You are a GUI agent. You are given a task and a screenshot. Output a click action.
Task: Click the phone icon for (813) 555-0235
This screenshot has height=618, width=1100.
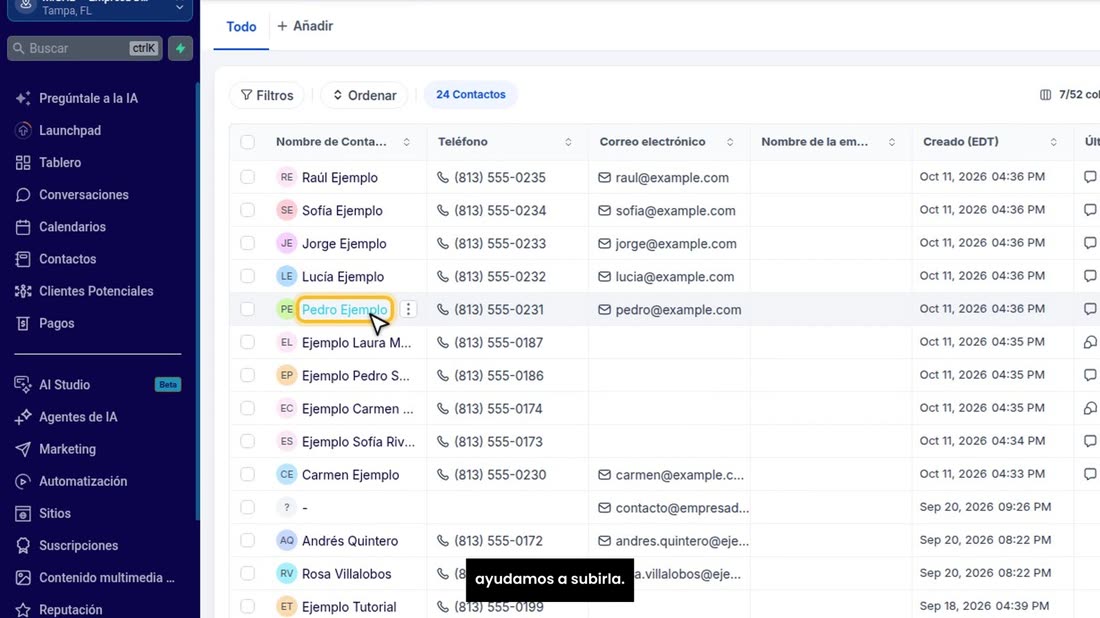click(443, 177)
